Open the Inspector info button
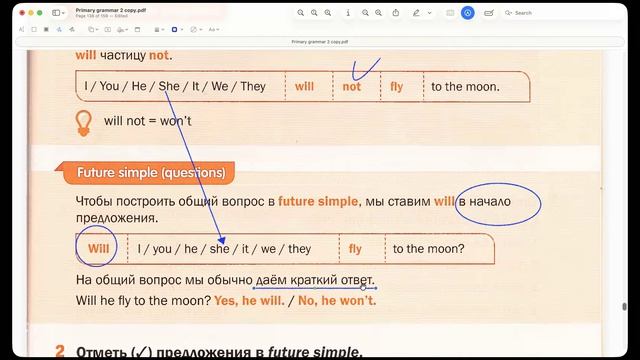Image resolution: width=640 pixels, height=360 pixels. [348, 13]
